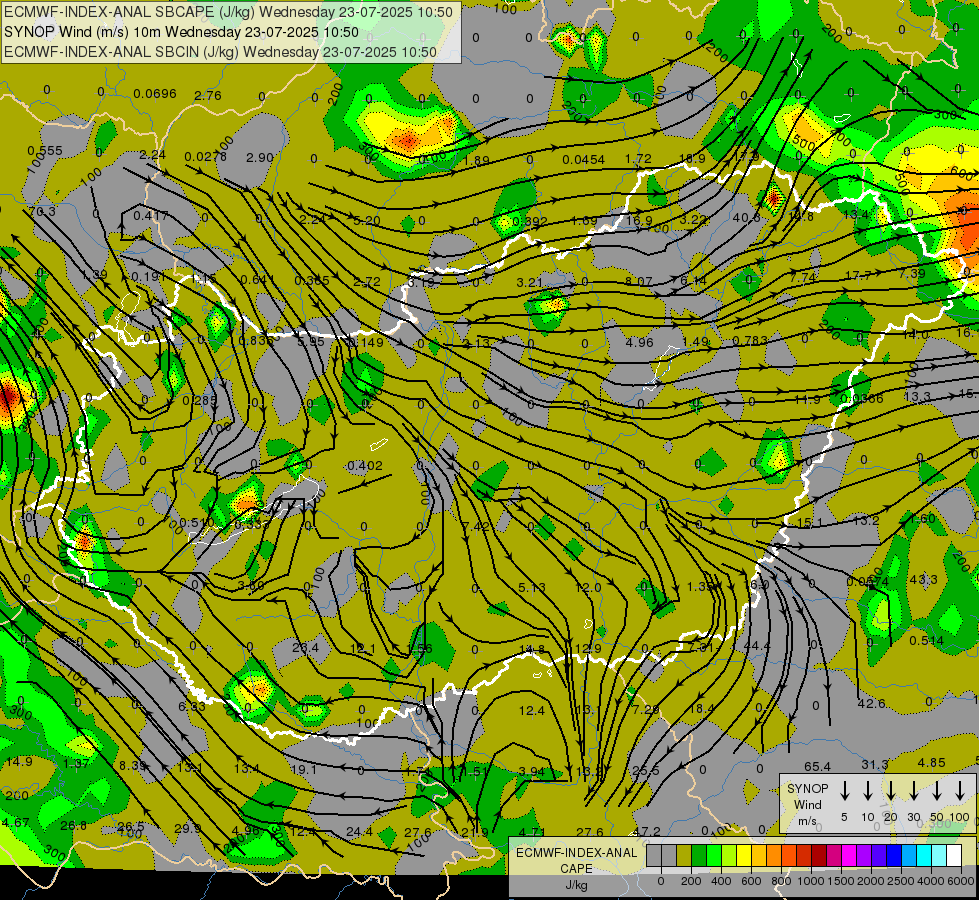This screenshot has width=979, height=900.
Task: Click the map value 8.07
Action: click(638, 282)
